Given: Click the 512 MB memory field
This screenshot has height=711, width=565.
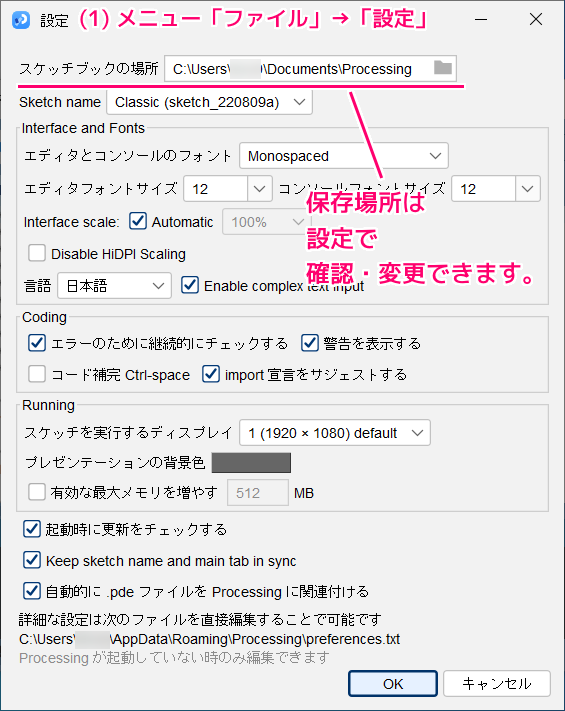Looking at the screenshot, I should coord(258,492).
